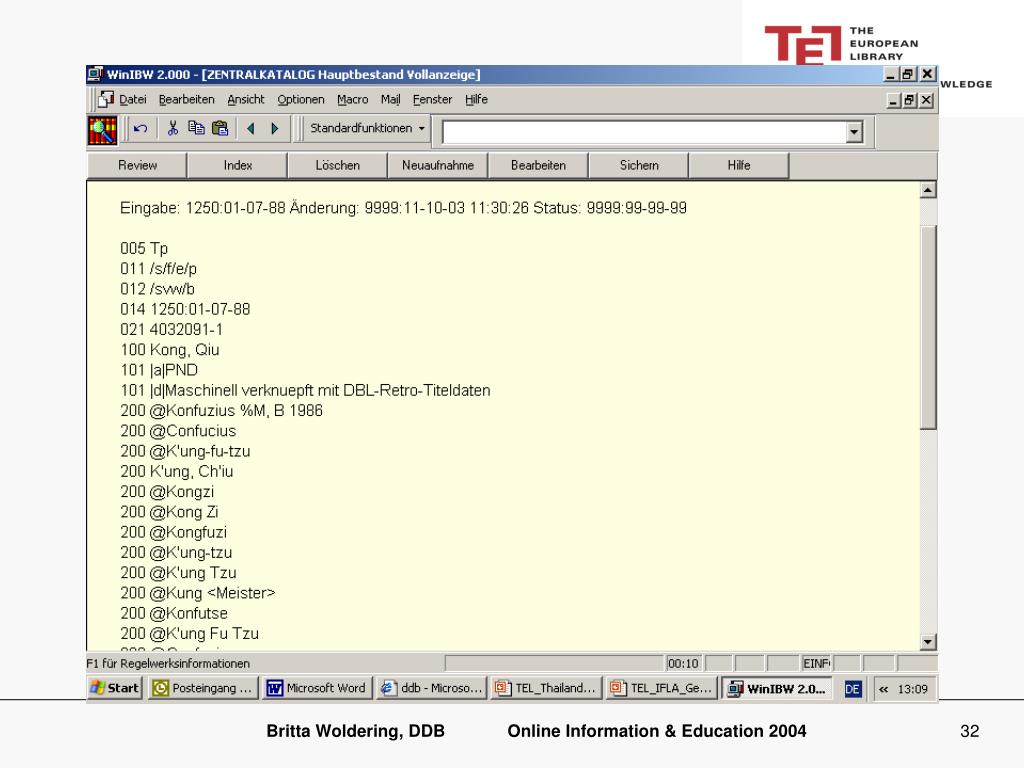Click into the command input field

pyautogui.click(x=644, y=132)
